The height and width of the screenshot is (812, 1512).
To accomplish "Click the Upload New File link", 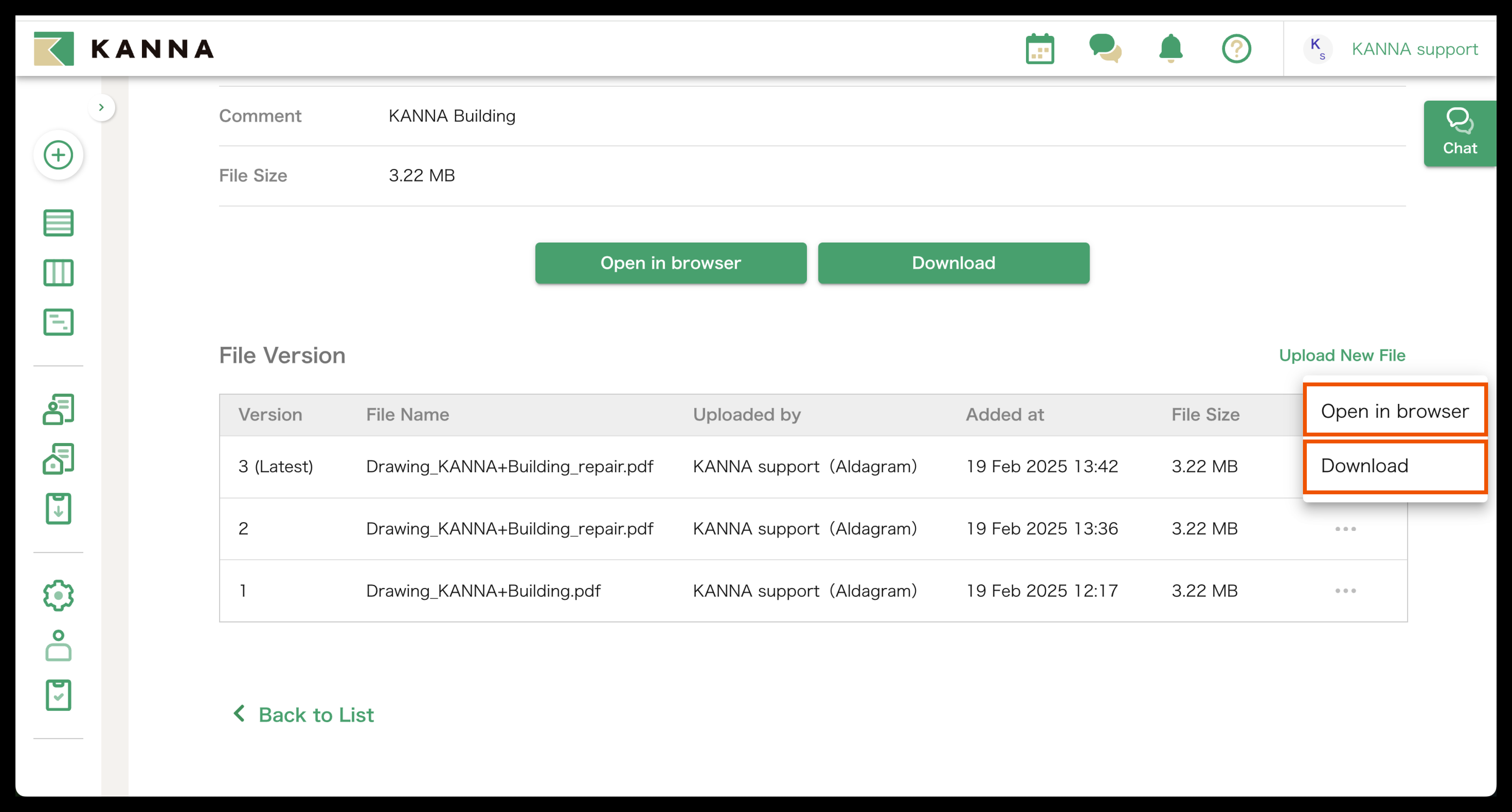I will (1342, 355).
